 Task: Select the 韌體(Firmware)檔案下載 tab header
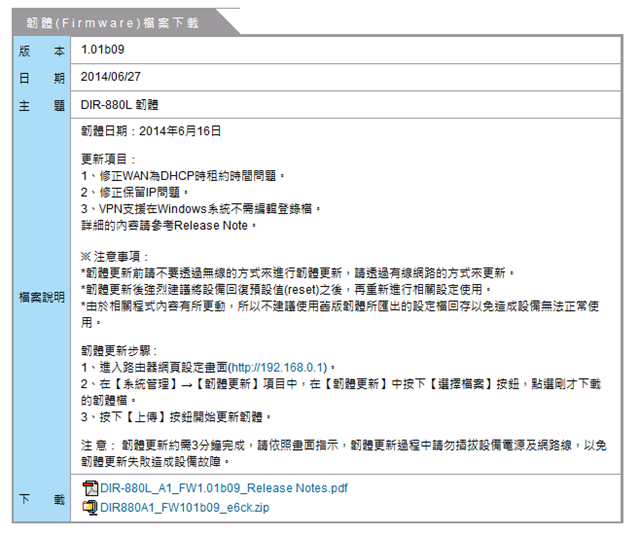pyautogui.click(x=113, y=23)
